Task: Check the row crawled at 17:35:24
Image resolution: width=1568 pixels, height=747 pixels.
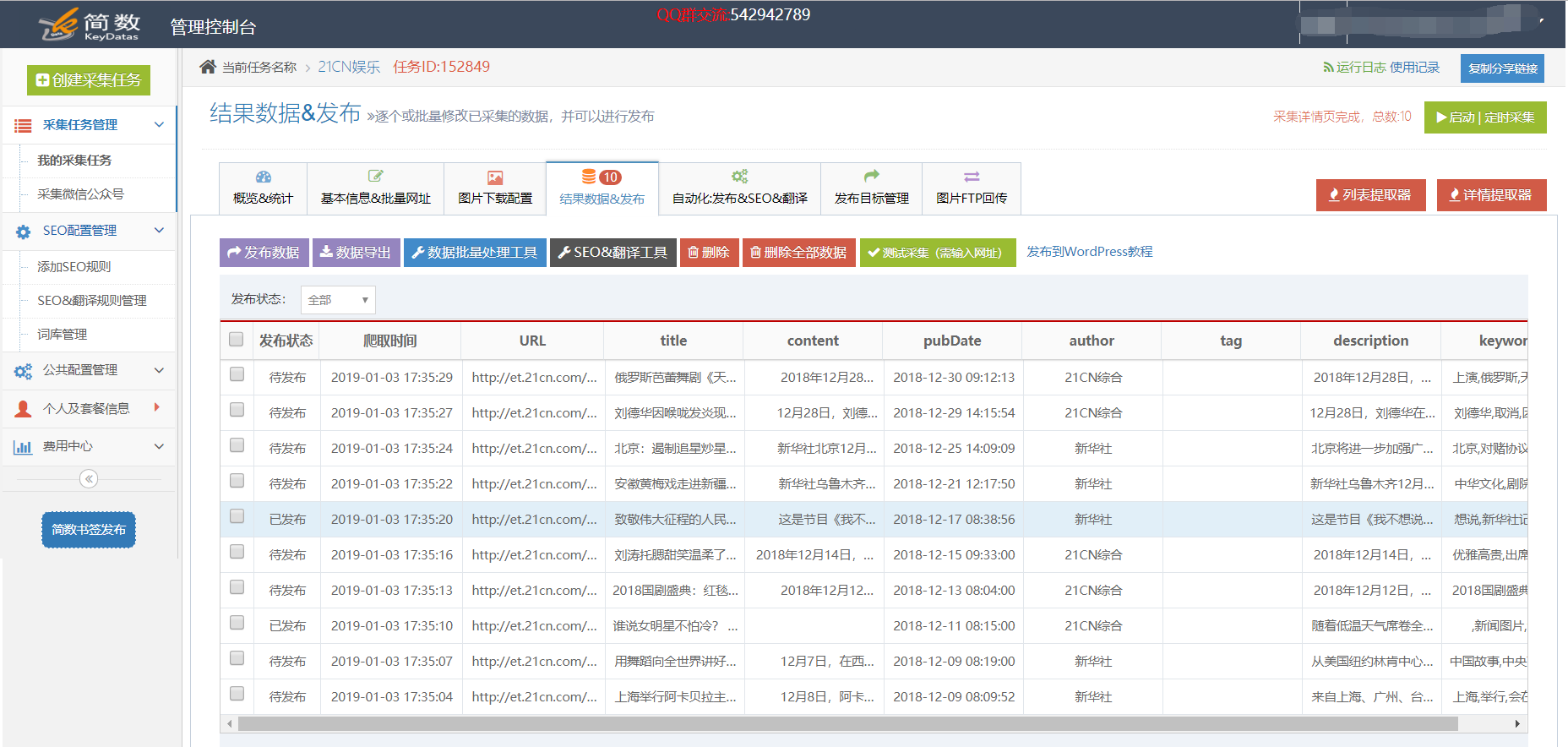Action: tap(237, 445)
